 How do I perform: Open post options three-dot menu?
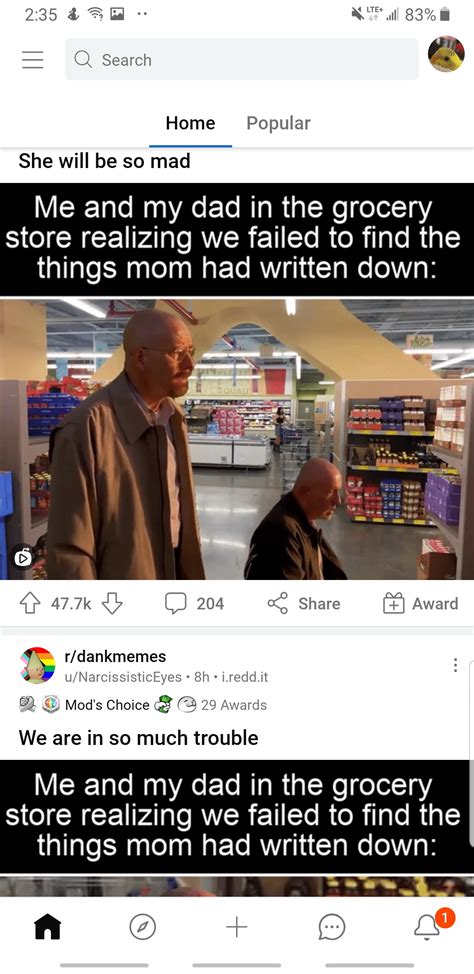pos(455,665)
